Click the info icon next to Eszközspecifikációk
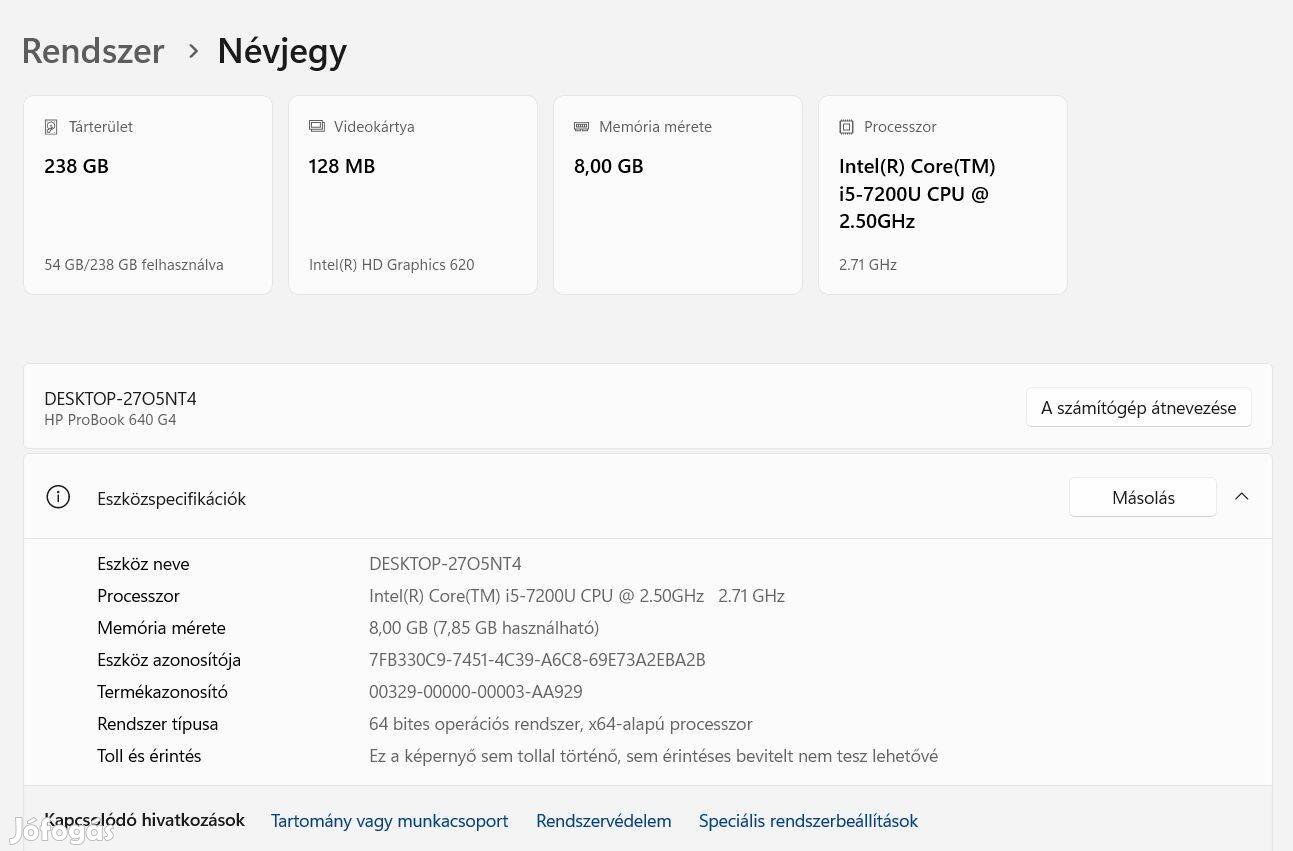The image size is (1293, 851). pos(58,497)
